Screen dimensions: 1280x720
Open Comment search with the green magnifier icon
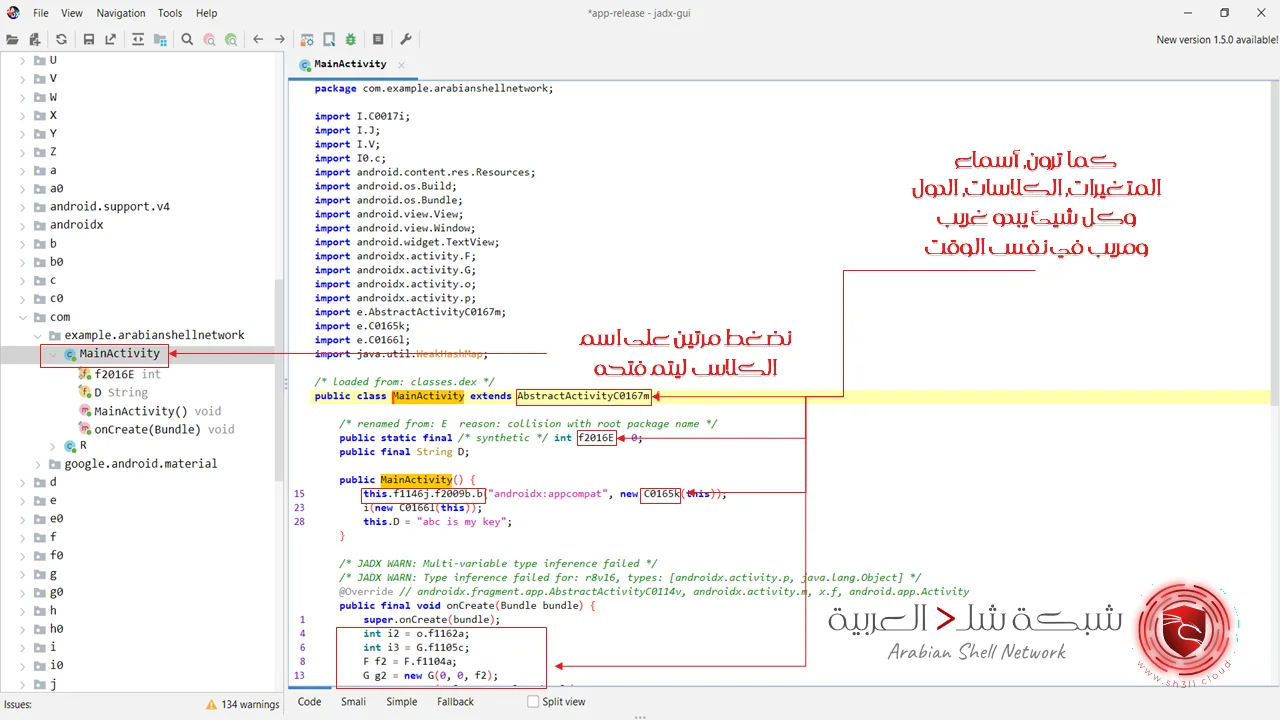(231, 40)
